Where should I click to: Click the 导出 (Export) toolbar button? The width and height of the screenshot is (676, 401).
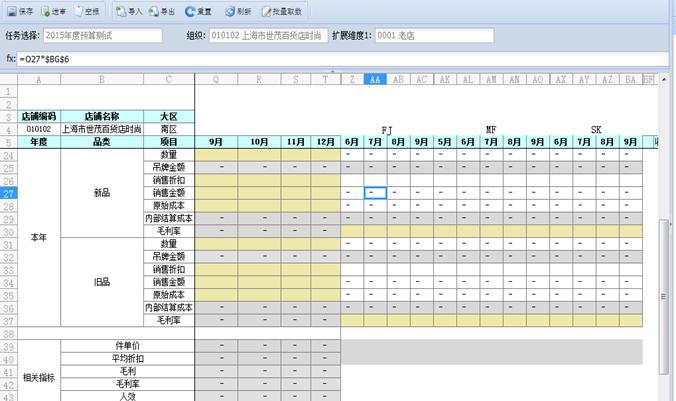pyautogui.click(x=161, y=12)
